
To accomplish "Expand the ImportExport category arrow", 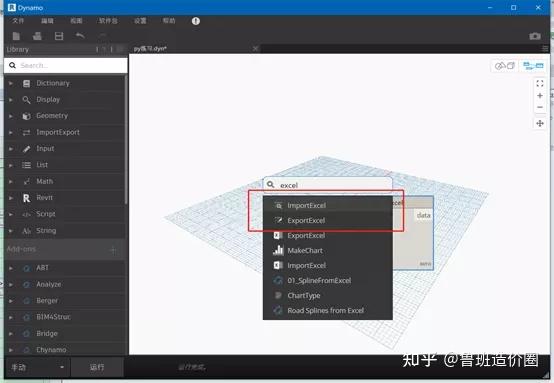I will (11, 132).
